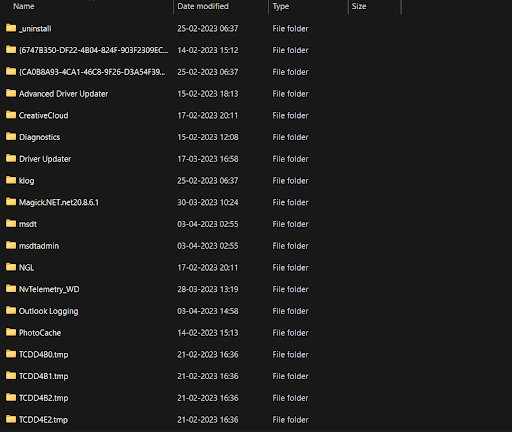Click the Magick.NET.net20.8.6.1 folder icon
The image size is (512, 432).
[11, 202]
